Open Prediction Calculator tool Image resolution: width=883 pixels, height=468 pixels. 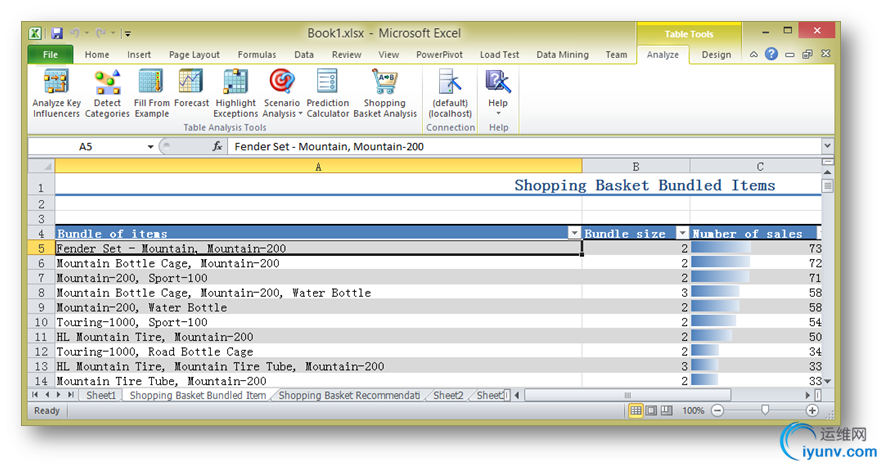(328, 93)
